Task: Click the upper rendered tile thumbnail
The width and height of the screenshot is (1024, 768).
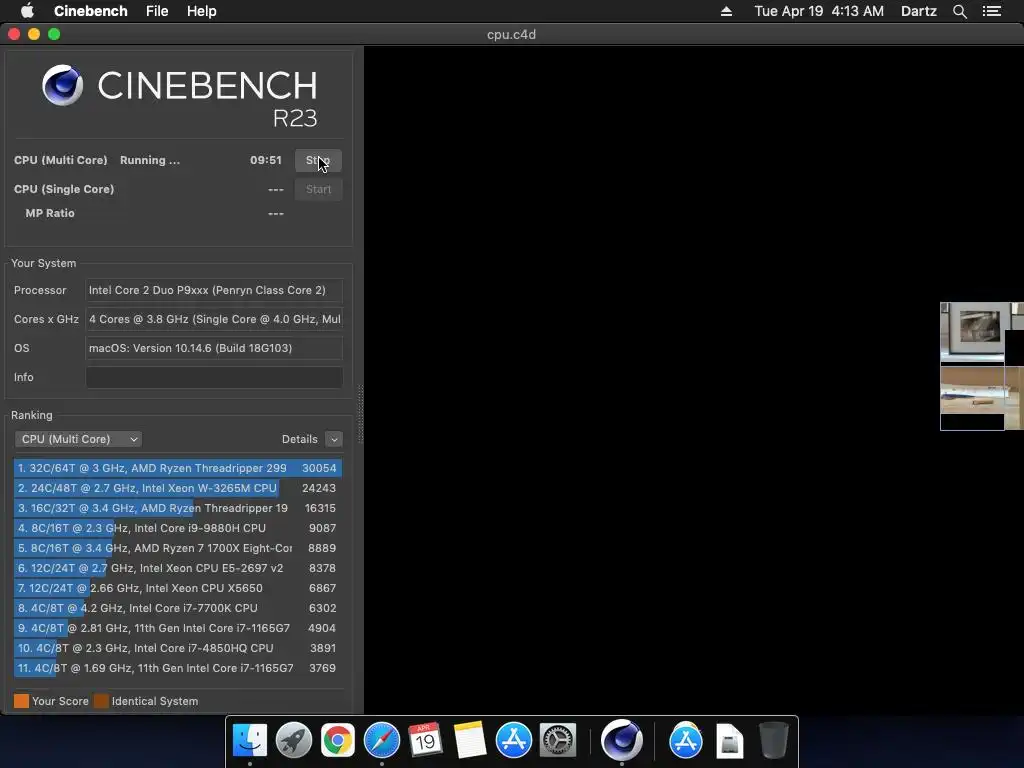Action: (x=972, y=331)
